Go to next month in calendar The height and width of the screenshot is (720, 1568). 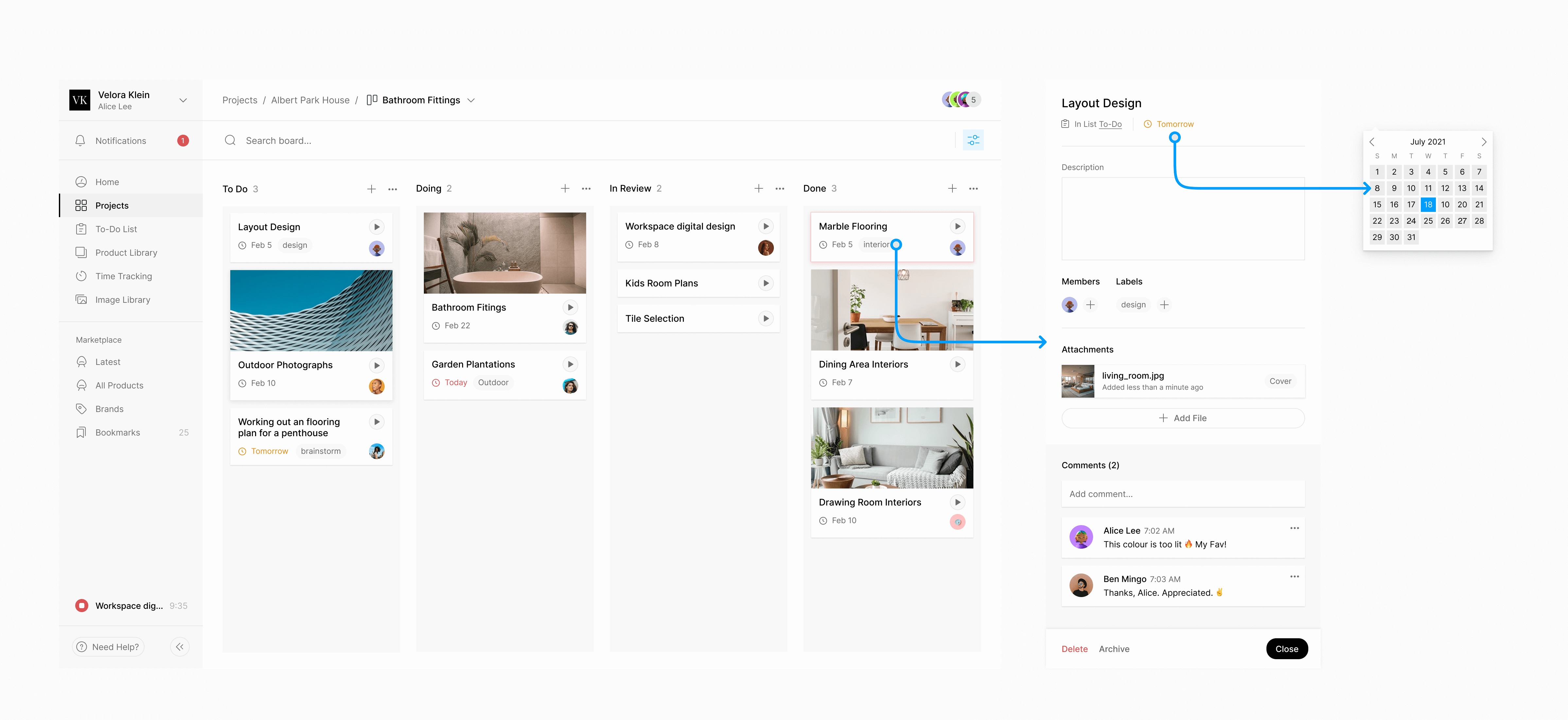pyautogui.click(x=1483, y=141)
